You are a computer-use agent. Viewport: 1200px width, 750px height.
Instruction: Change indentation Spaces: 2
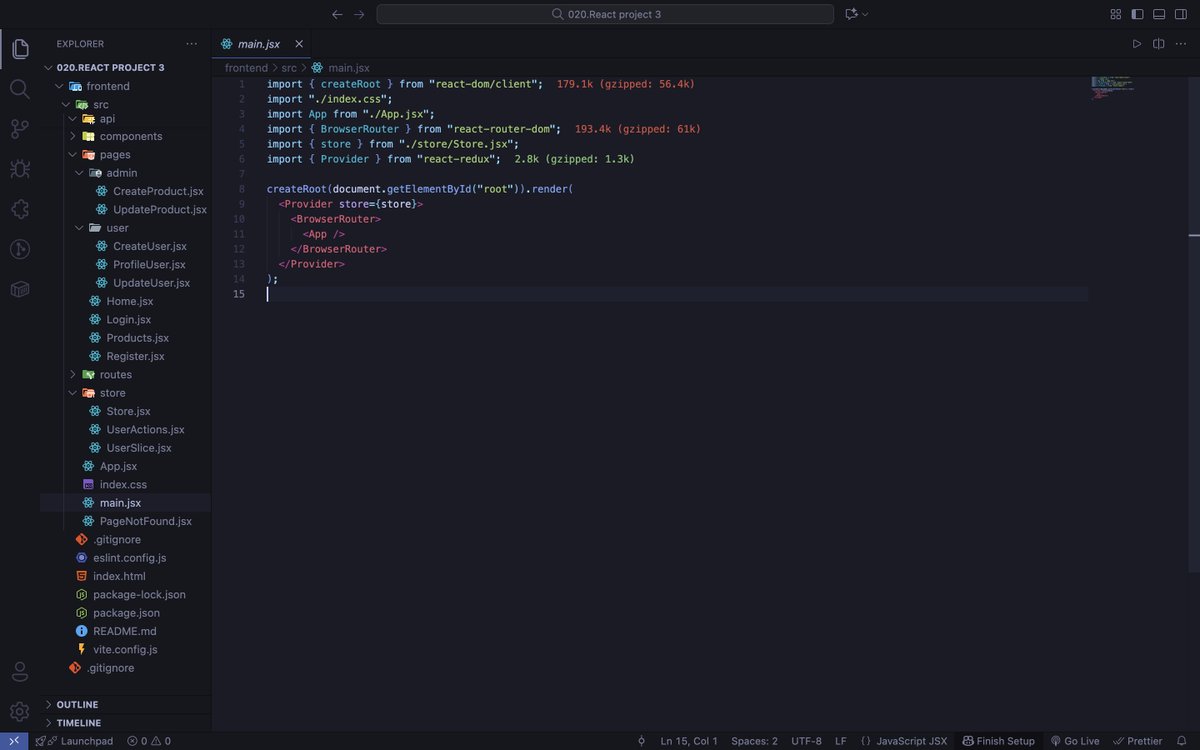(x=754, y=741)
